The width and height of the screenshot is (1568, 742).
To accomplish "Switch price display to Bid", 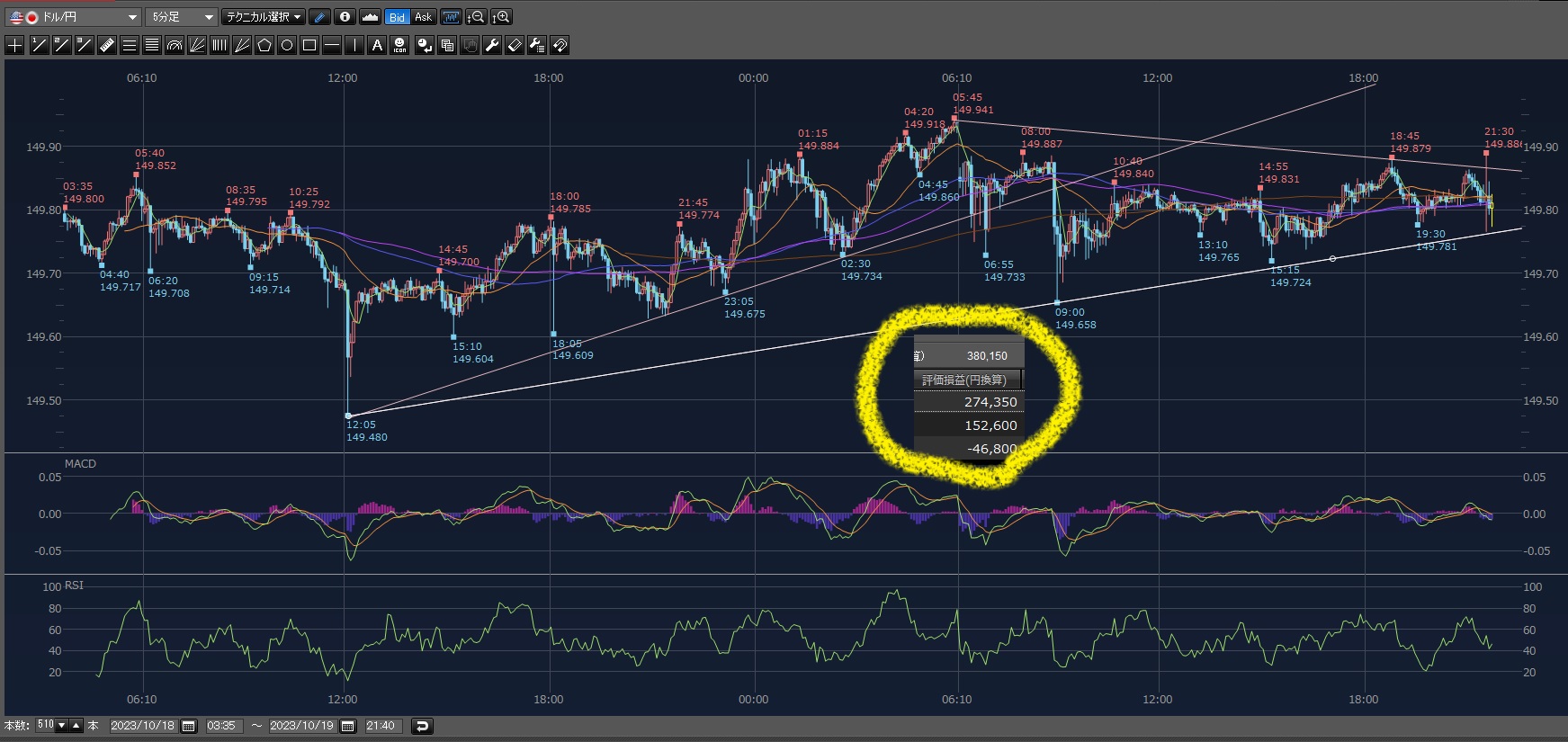I will click(x=397, y=17).
